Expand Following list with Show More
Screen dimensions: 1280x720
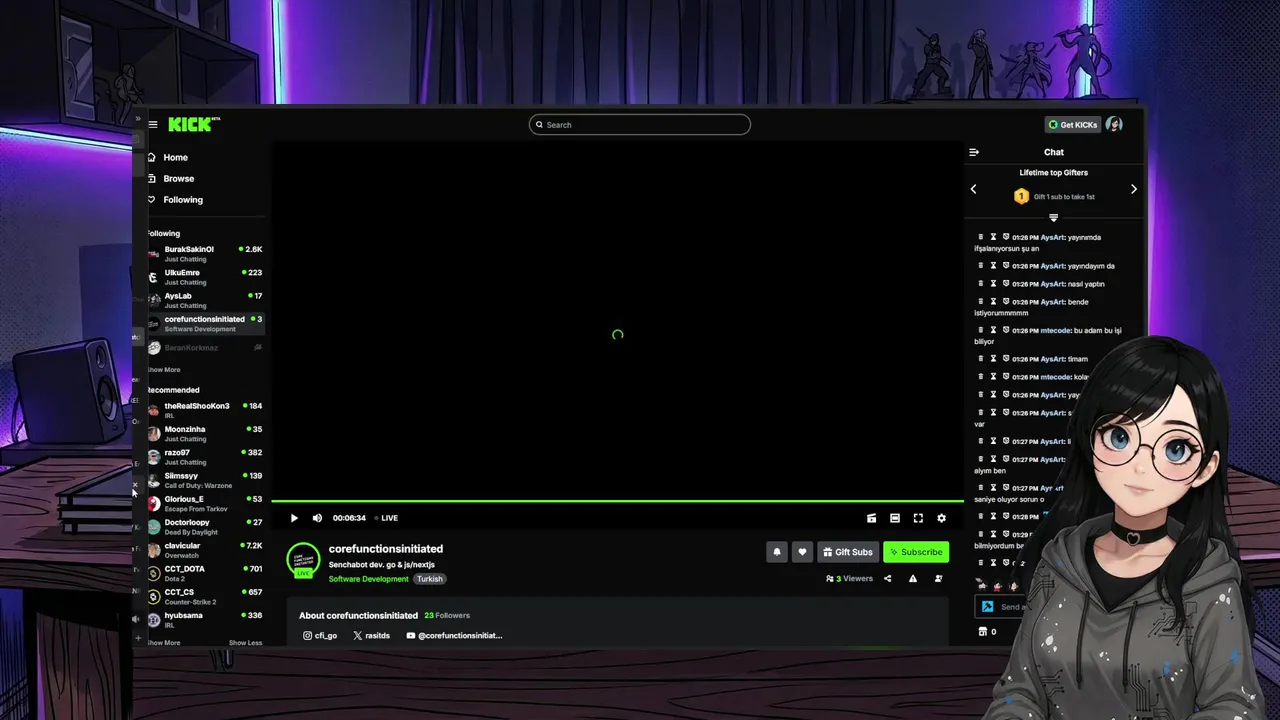coord(164,370)
